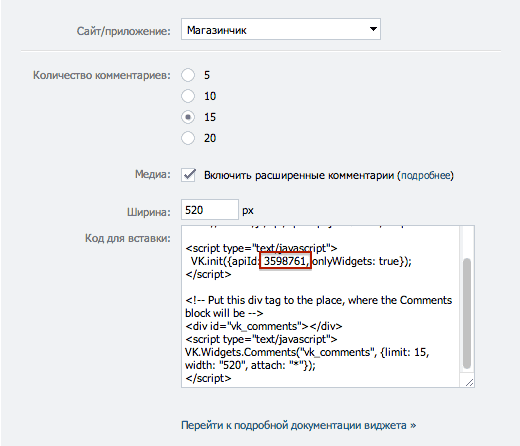Screen dimensions: 520x446
Task: Click the VK.Widgets.Comments code line
Action: point(307,352)
